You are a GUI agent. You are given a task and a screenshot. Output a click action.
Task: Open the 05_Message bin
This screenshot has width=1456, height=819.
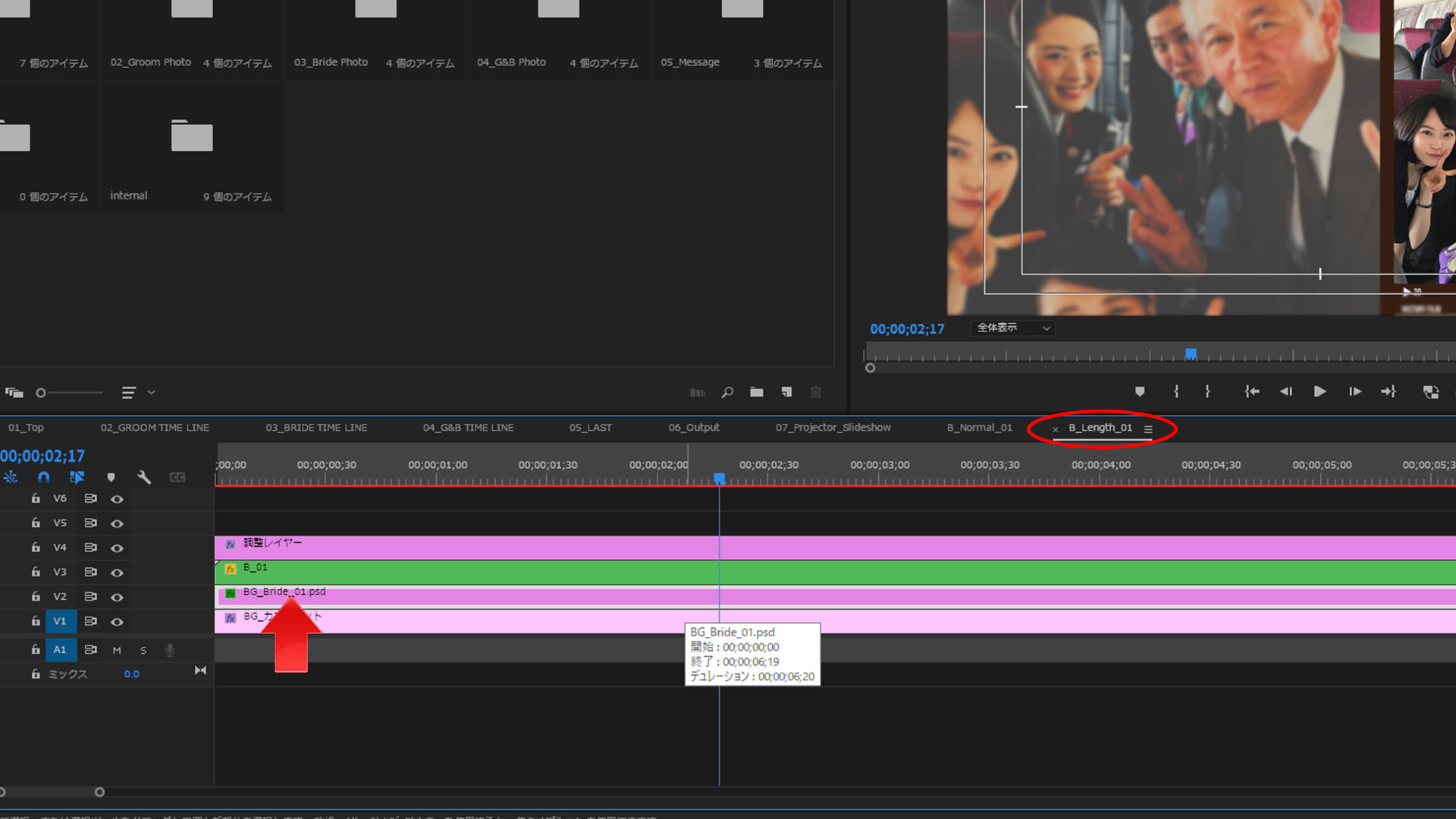tap(742, 8)
